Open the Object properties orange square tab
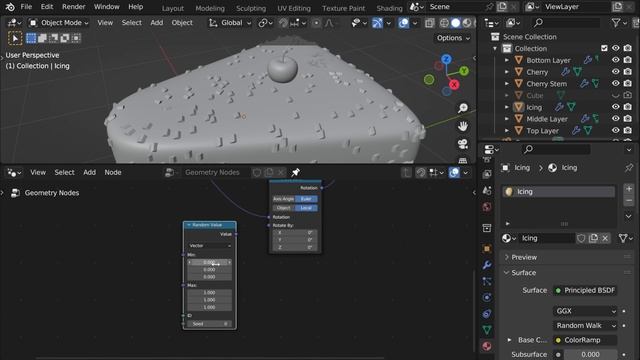Screen dimensions: 640x360 tap(487, 249)
